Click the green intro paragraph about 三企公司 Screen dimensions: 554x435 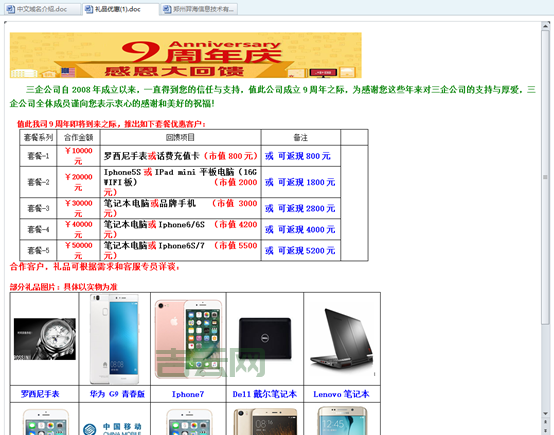272,96
